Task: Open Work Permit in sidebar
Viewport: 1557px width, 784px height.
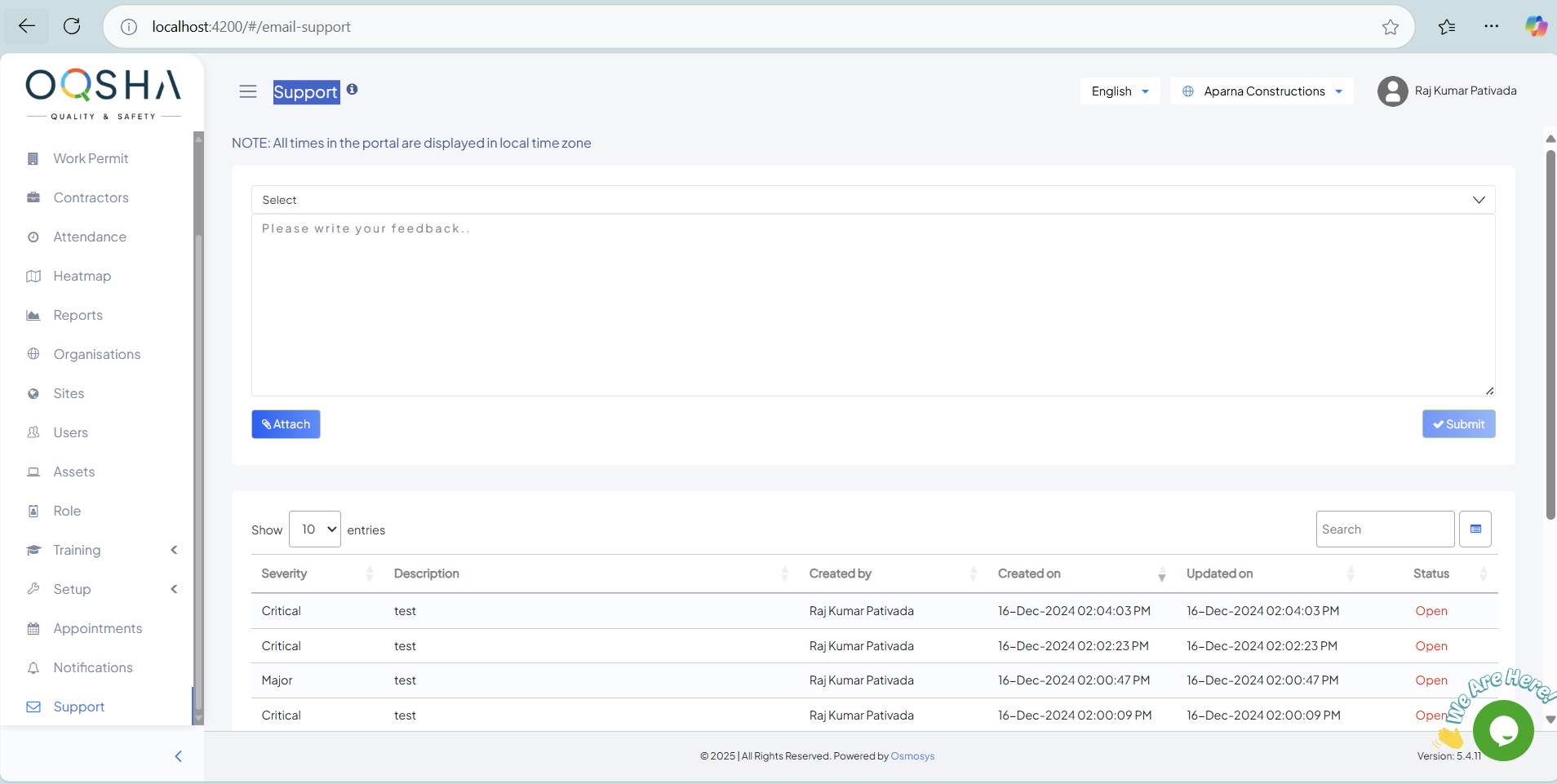Action: coord(91,158)
